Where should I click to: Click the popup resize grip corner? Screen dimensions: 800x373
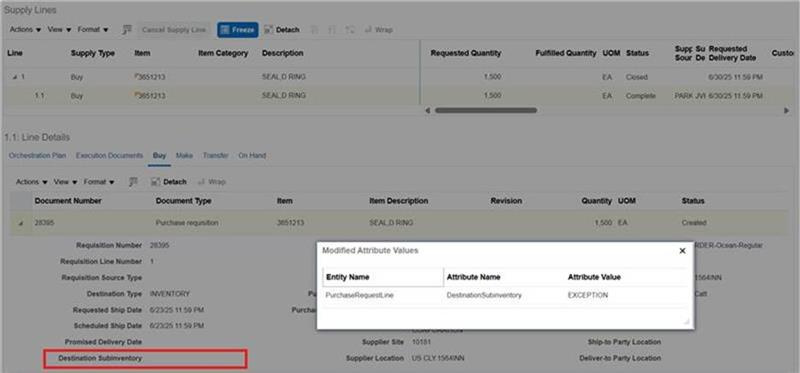point(686,321)
